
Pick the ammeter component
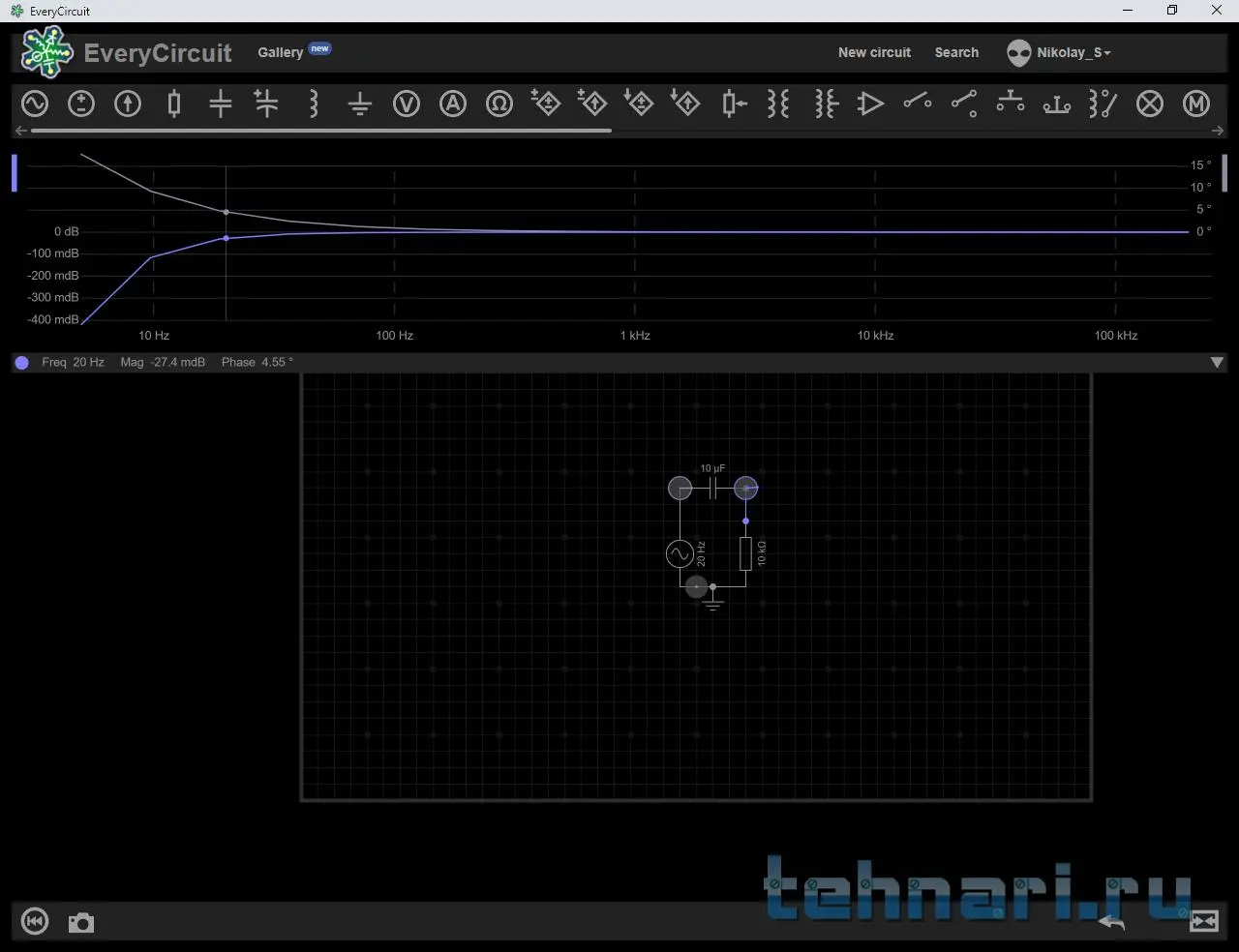[453, 104]
